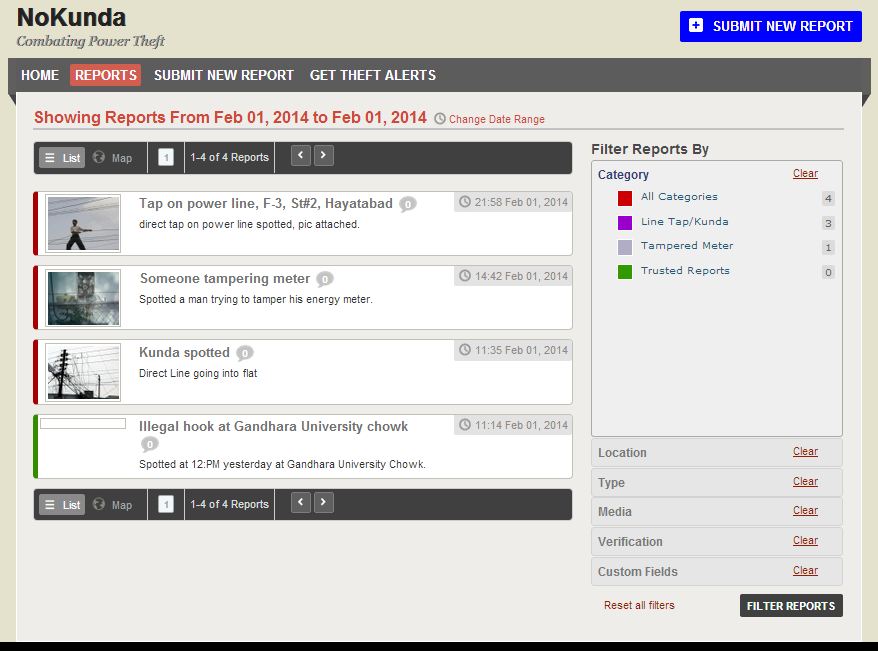This screenshot has width=878, height=651.
Task: Click the blue SUBMIT NEW REPORT button
Action: coord(771,26)
